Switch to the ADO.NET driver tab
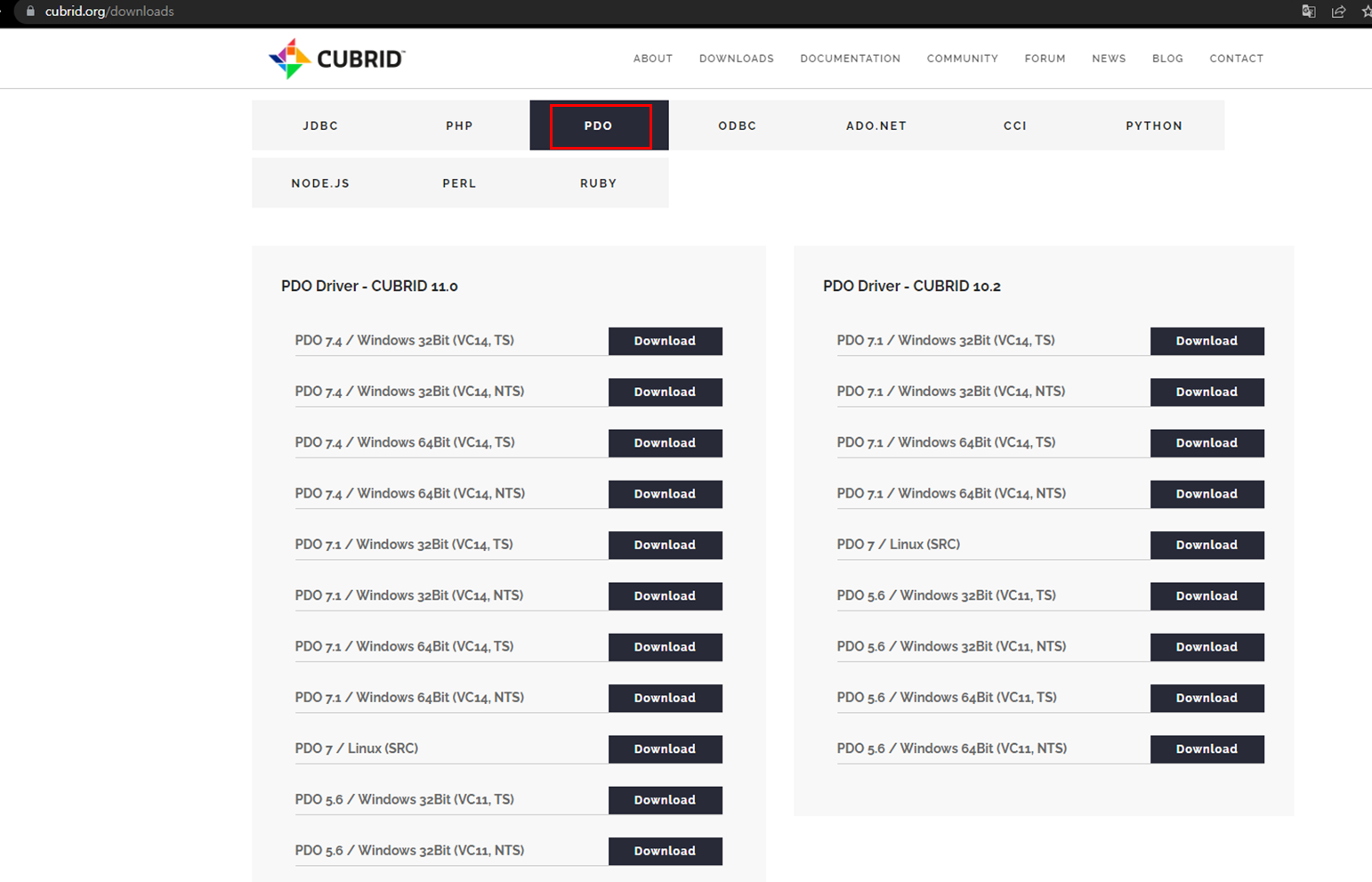Viewport: 1372px width, 882px height. point(876,125)
